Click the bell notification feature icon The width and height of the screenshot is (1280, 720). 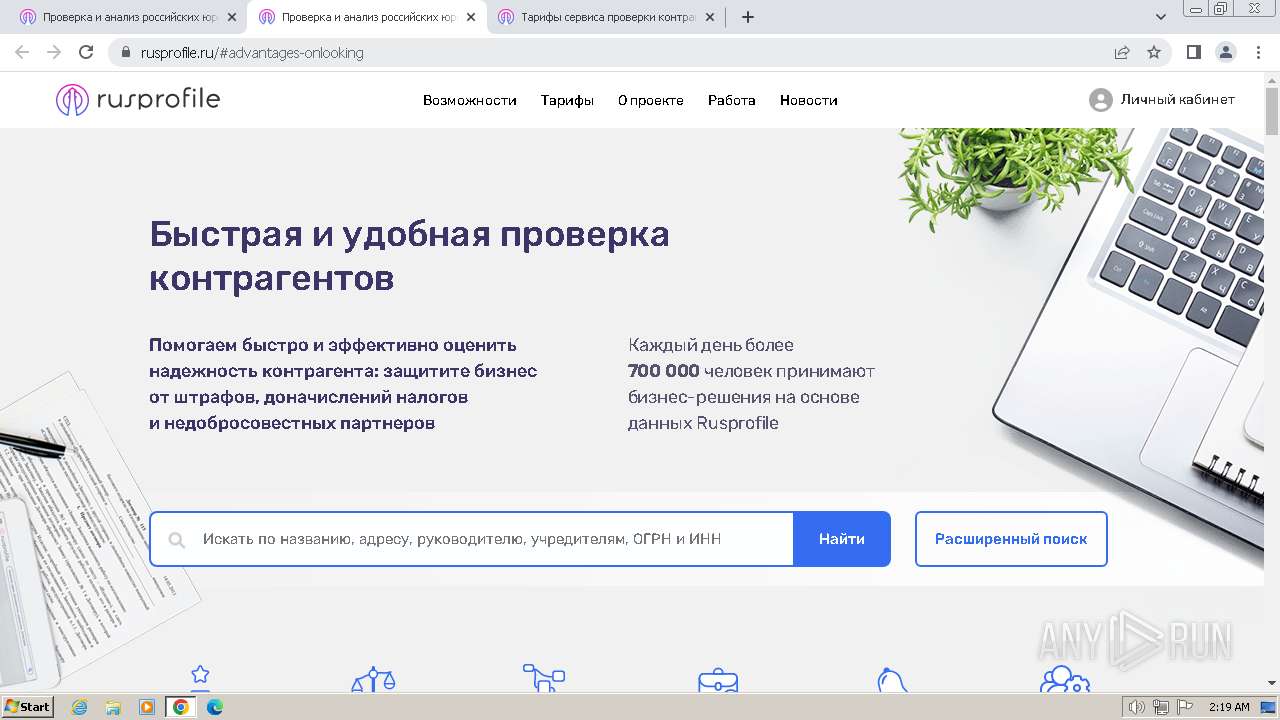[892, 680]
